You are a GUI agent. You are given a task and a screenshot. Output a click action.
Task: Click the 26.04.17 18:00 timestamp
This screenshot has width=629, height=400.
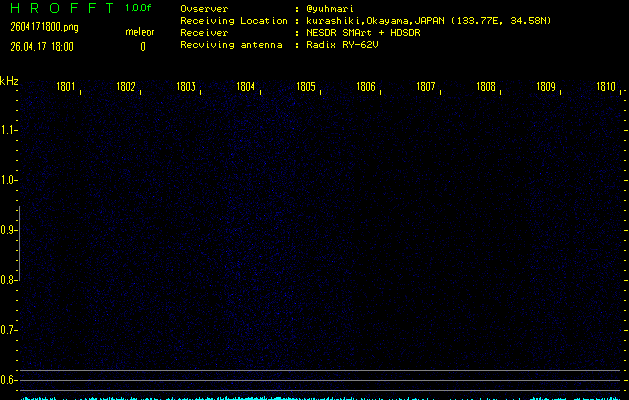pos(41,46)
